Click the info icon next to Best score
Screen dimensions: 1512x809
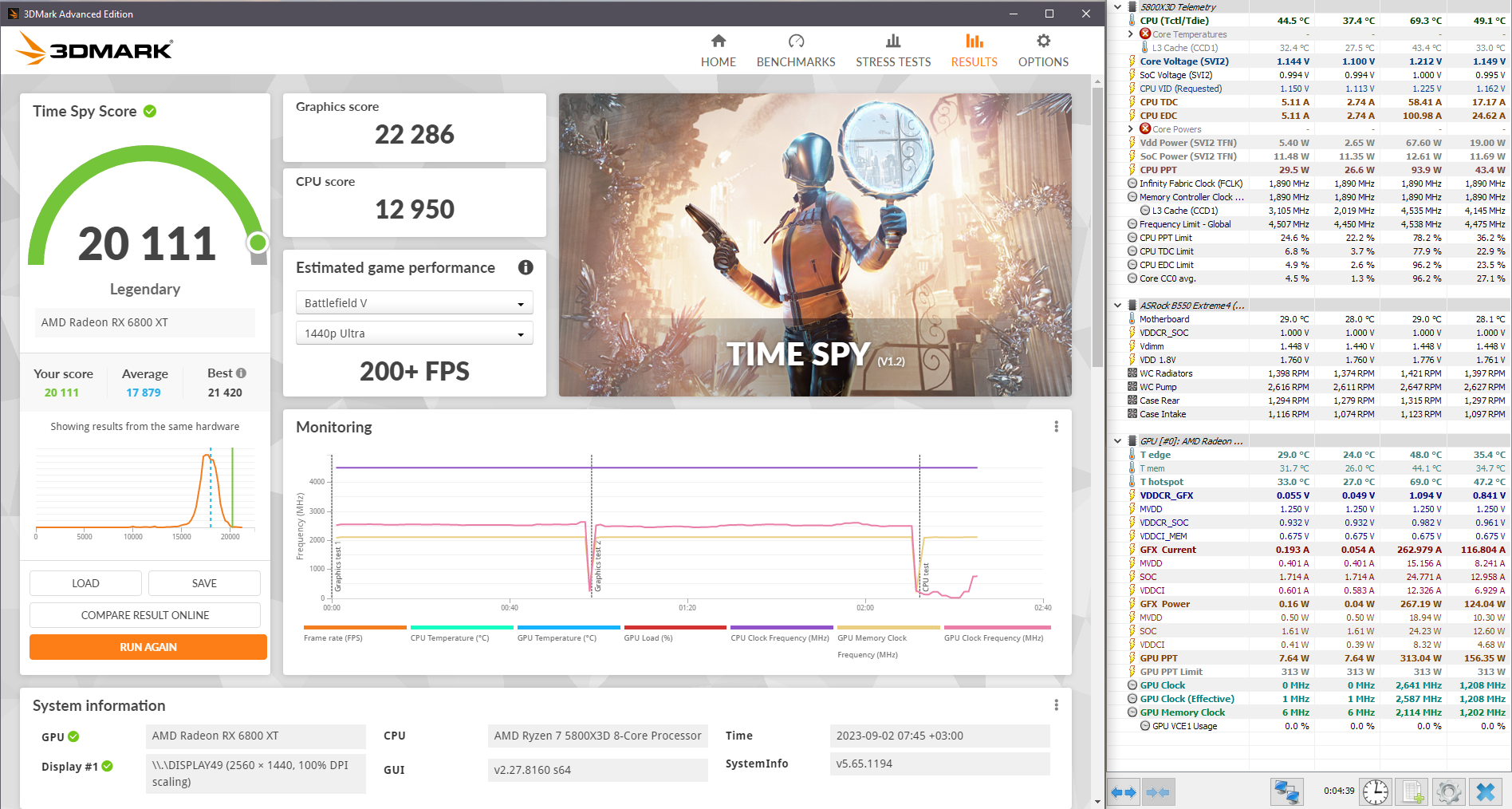(x=242, y=373)
